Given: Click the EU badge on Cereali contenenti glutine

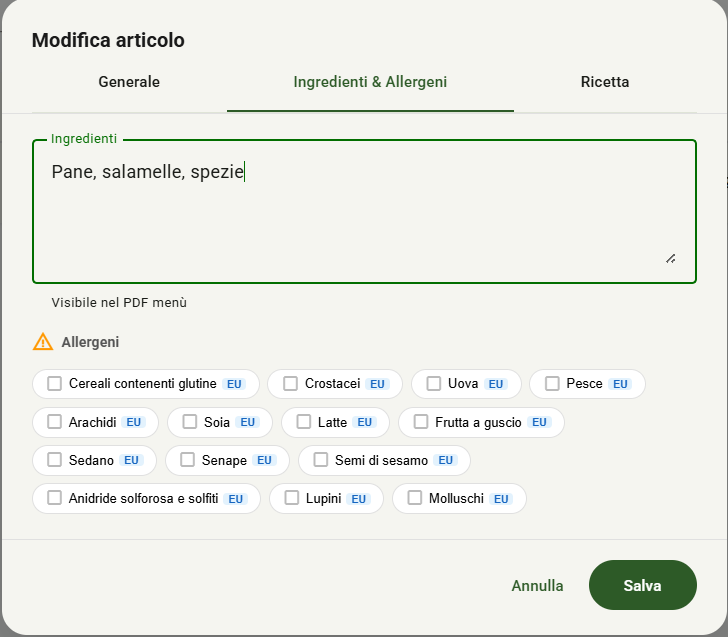Looking at the screenshot, I should 234,384.
